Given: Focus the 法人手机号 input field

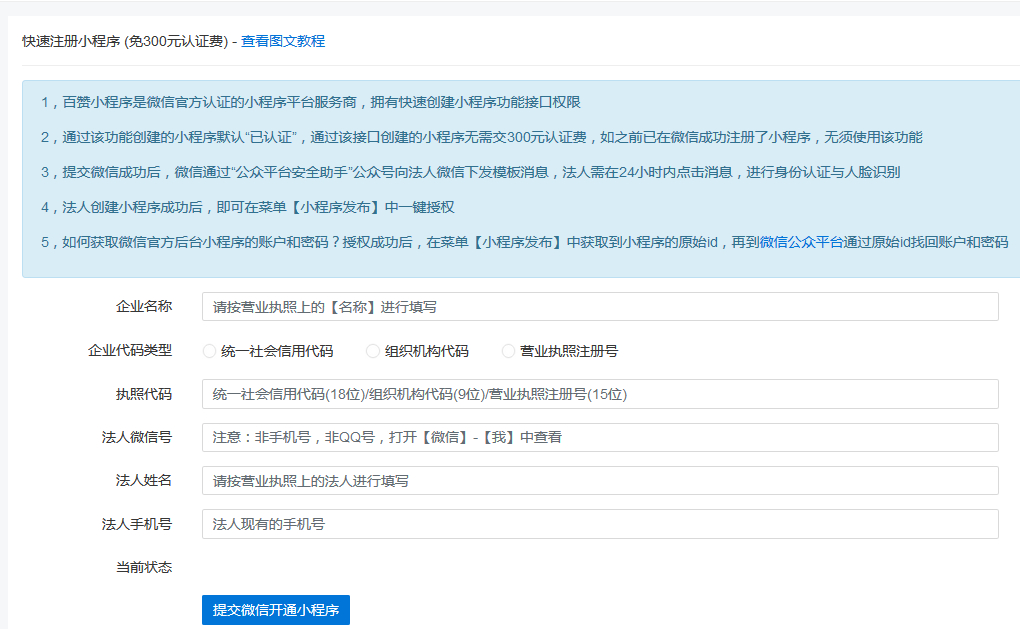Looking at the screenshot, I should pyautogui.click(x=600, y=524).
